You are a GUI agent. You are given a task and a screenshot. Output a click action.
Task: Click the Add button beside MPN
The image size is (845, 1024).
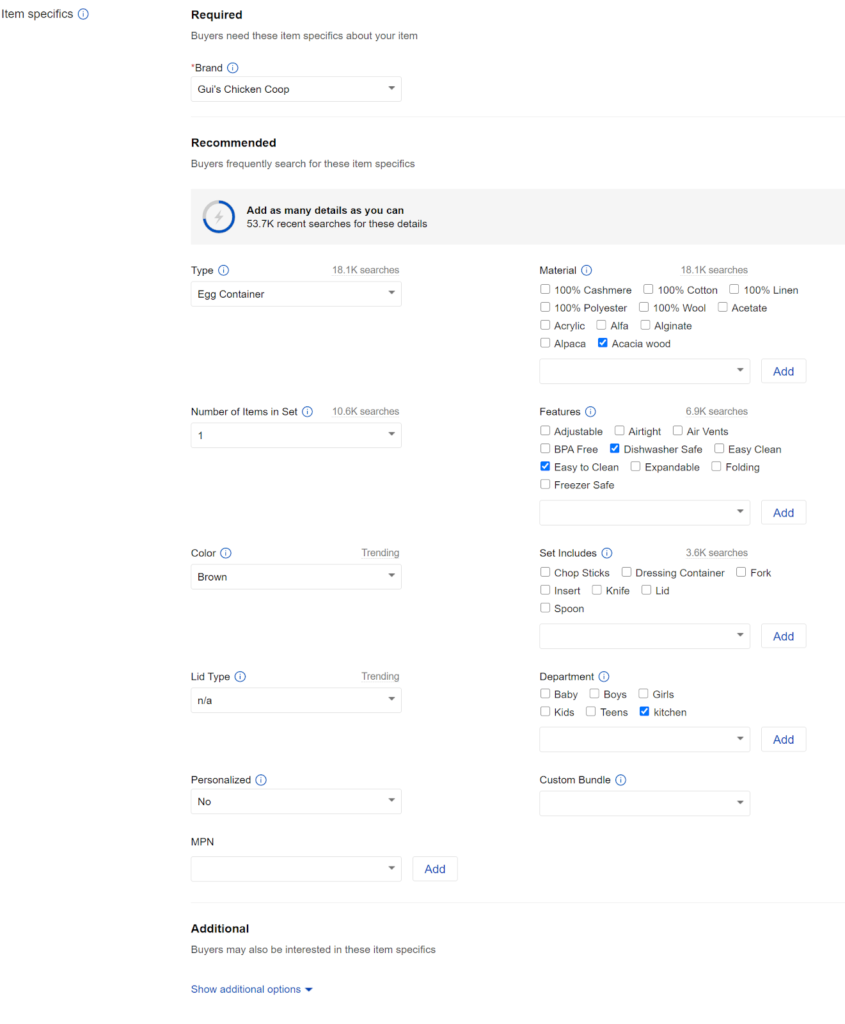point(435,869)
